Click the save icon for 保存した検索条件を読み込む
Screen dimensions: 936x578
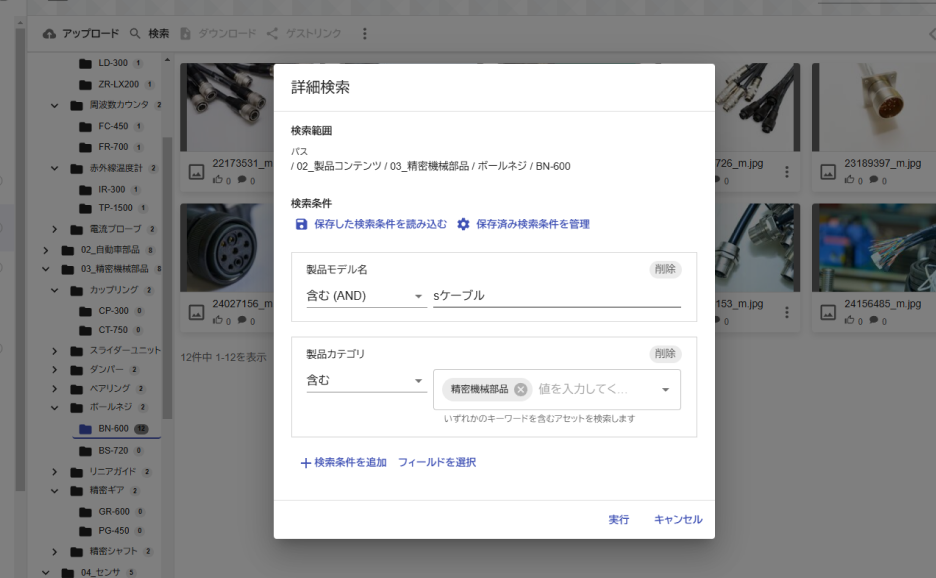click(x=302, y=223)
